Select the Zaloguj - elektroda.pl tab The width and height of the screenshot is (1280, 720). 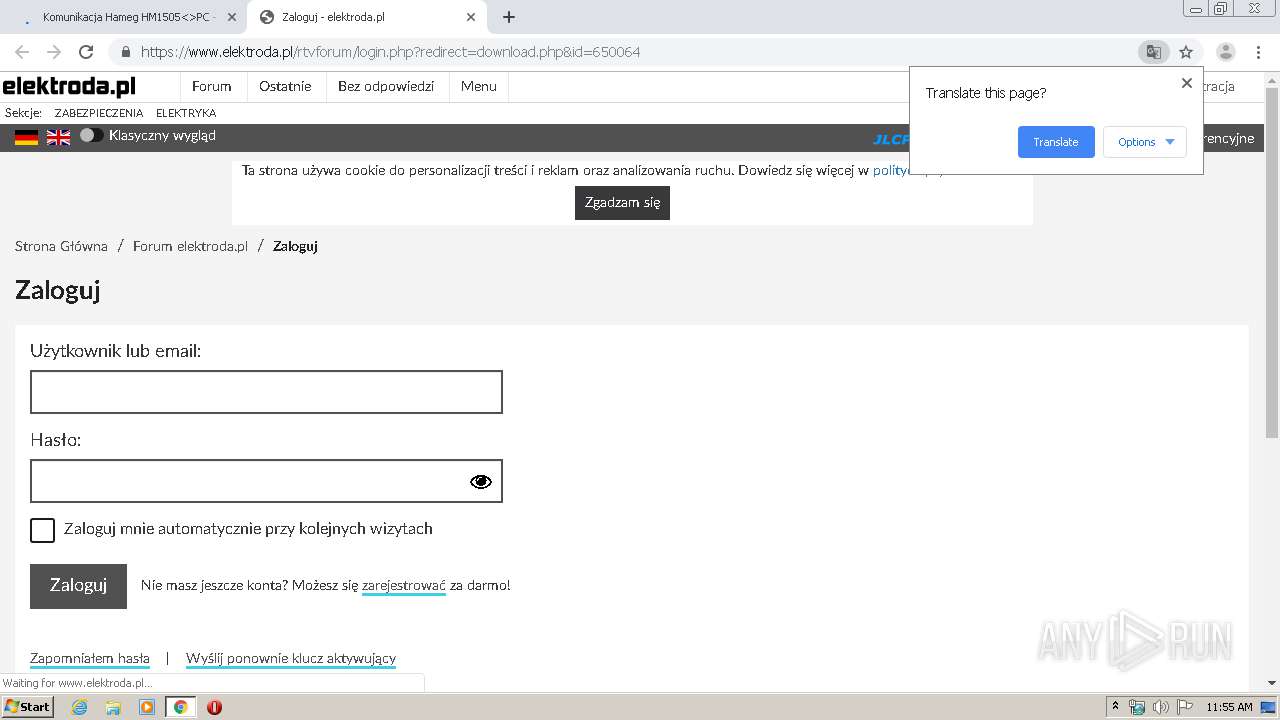(x=366, y=17)
